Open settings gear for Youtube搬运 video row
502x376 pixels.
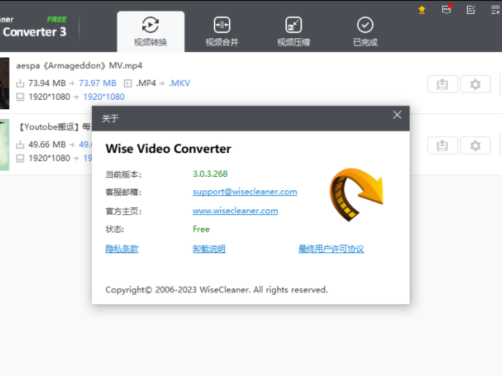pos(475,145)
